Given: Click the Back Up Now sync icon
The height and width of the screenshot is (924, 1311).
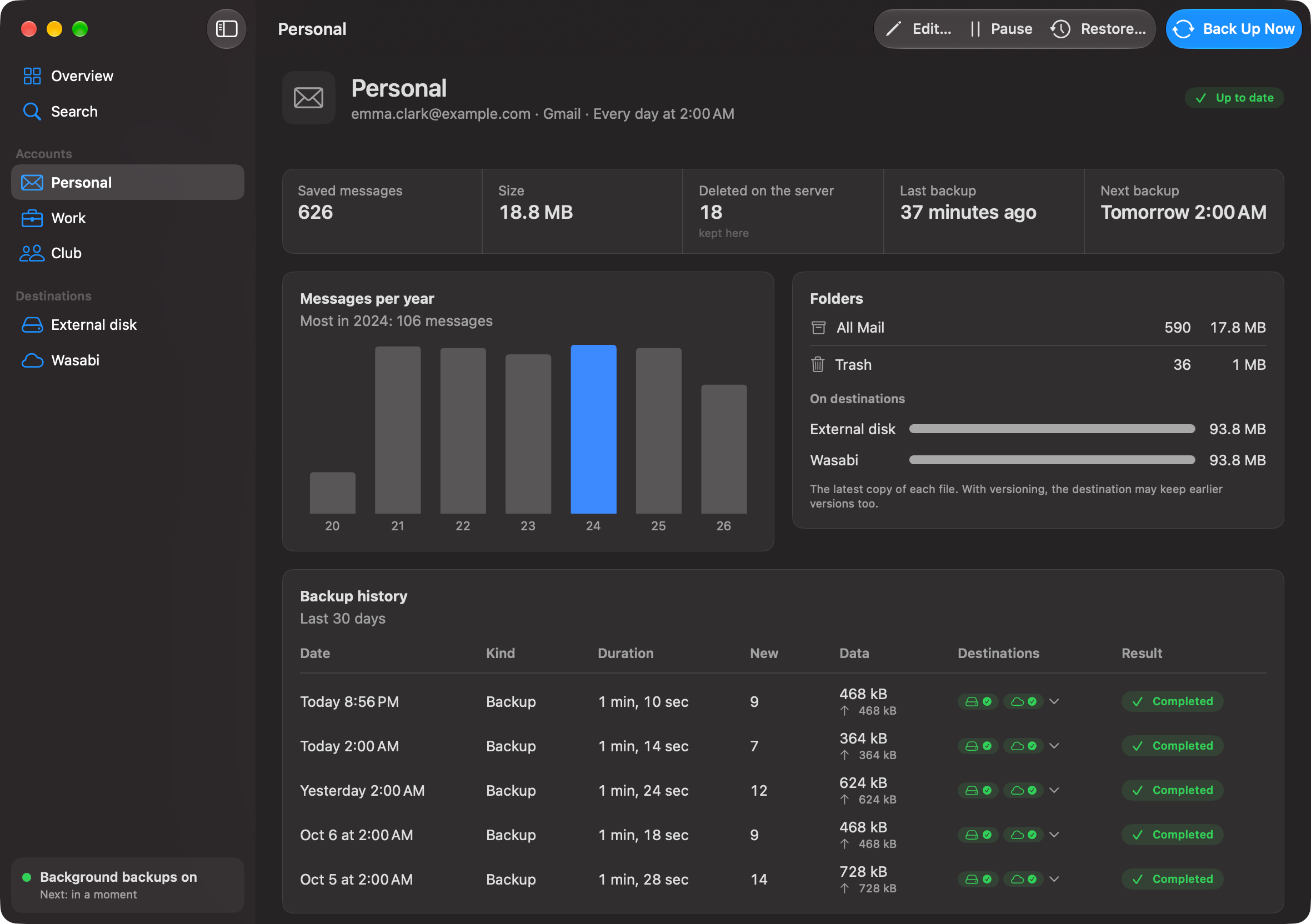Looking at the screenshot, I should click(x=1183, y=28).
